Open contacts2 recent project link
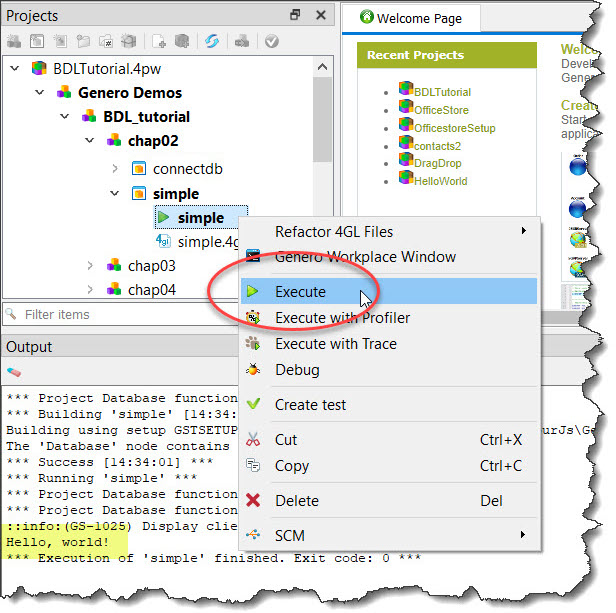 [437, 146]
